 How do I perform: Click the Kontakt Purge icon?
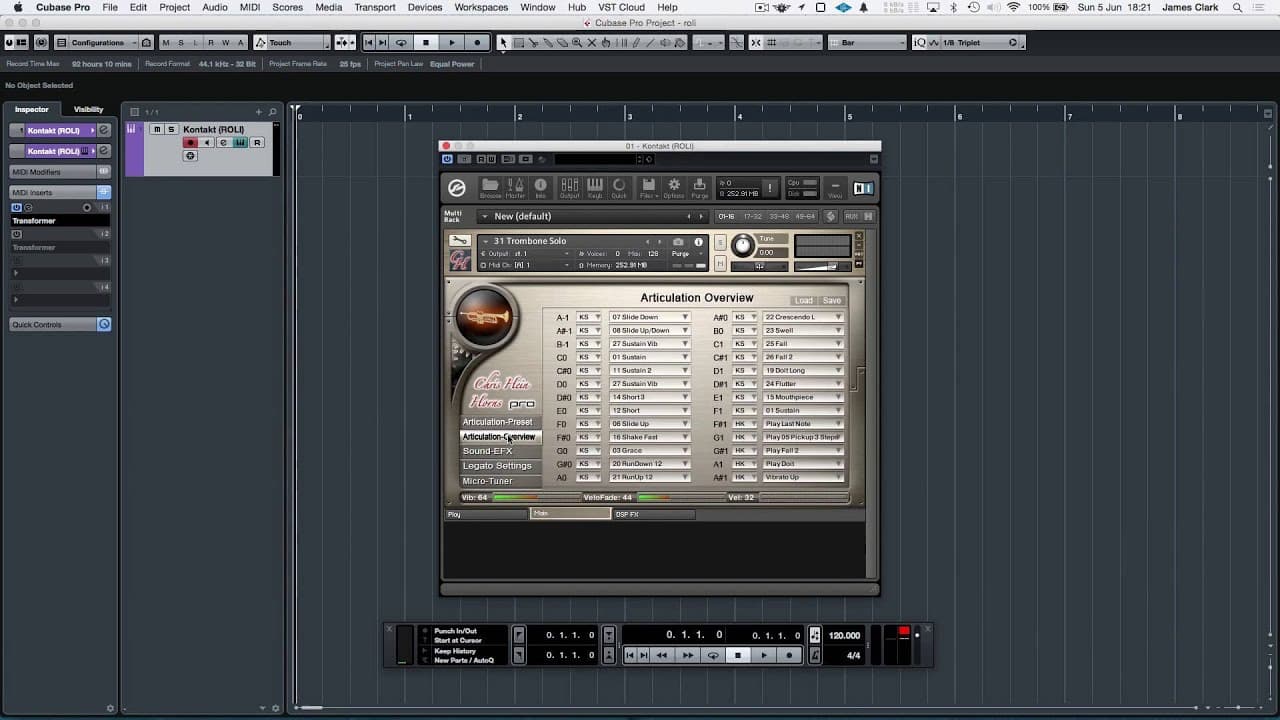click(x=699, y=187)
